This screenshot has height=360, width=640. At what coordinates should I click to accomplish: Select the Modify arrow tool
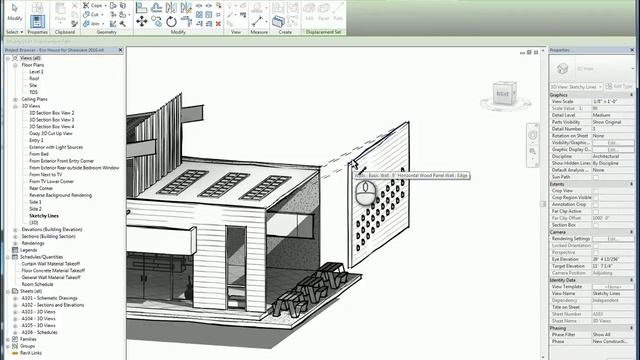(15, 12)
